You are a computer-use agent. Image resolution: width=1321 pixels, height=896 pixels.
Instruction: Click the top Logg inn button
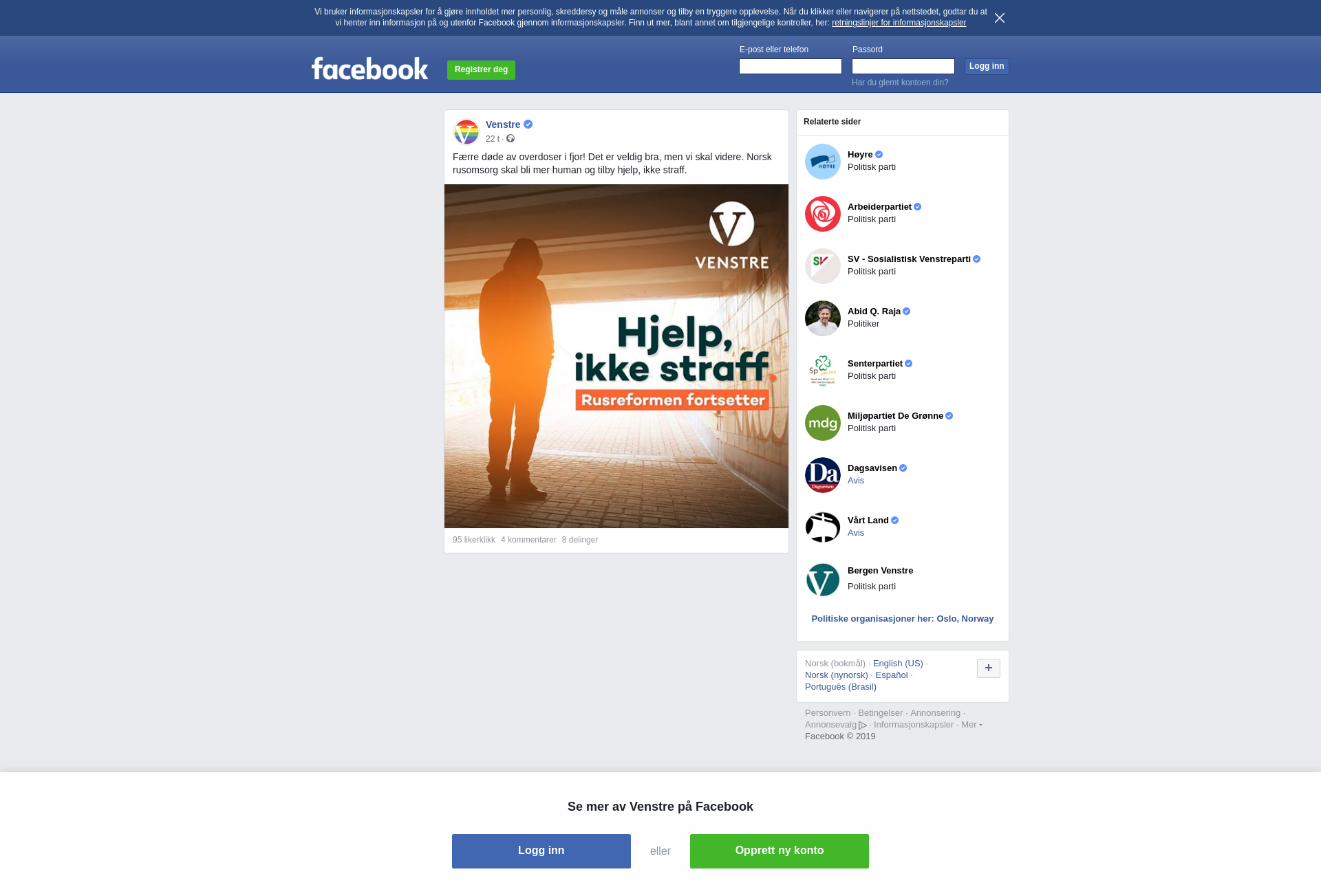pos(987,67)
